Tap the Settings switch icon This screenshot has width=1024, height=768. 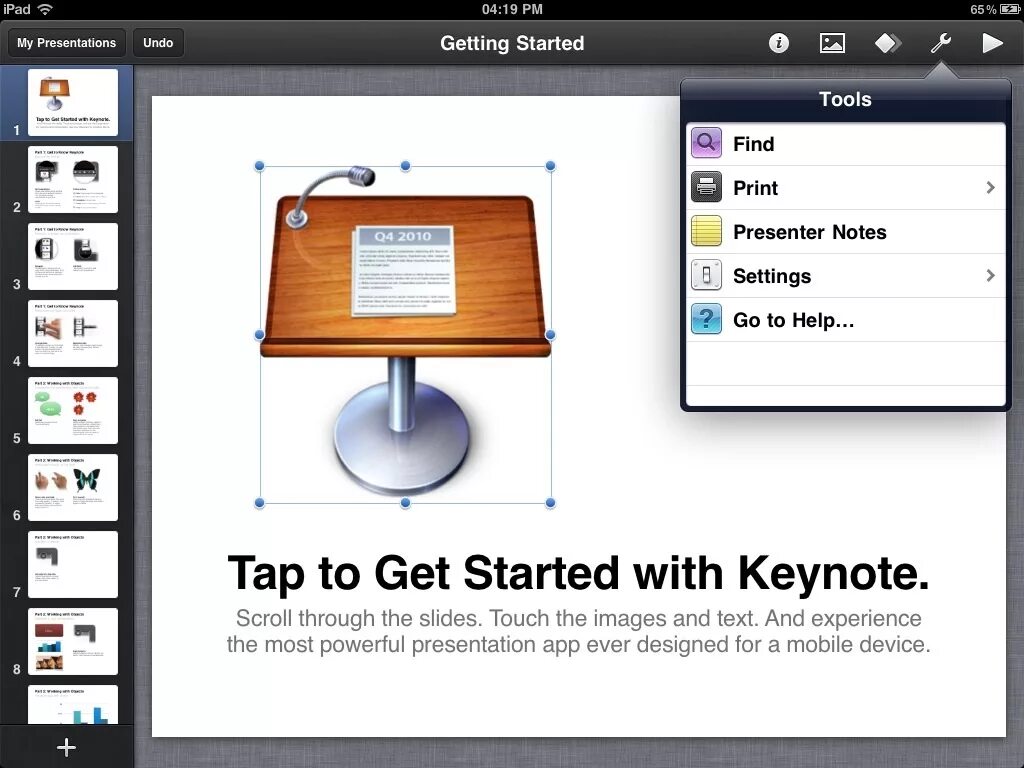706,275
